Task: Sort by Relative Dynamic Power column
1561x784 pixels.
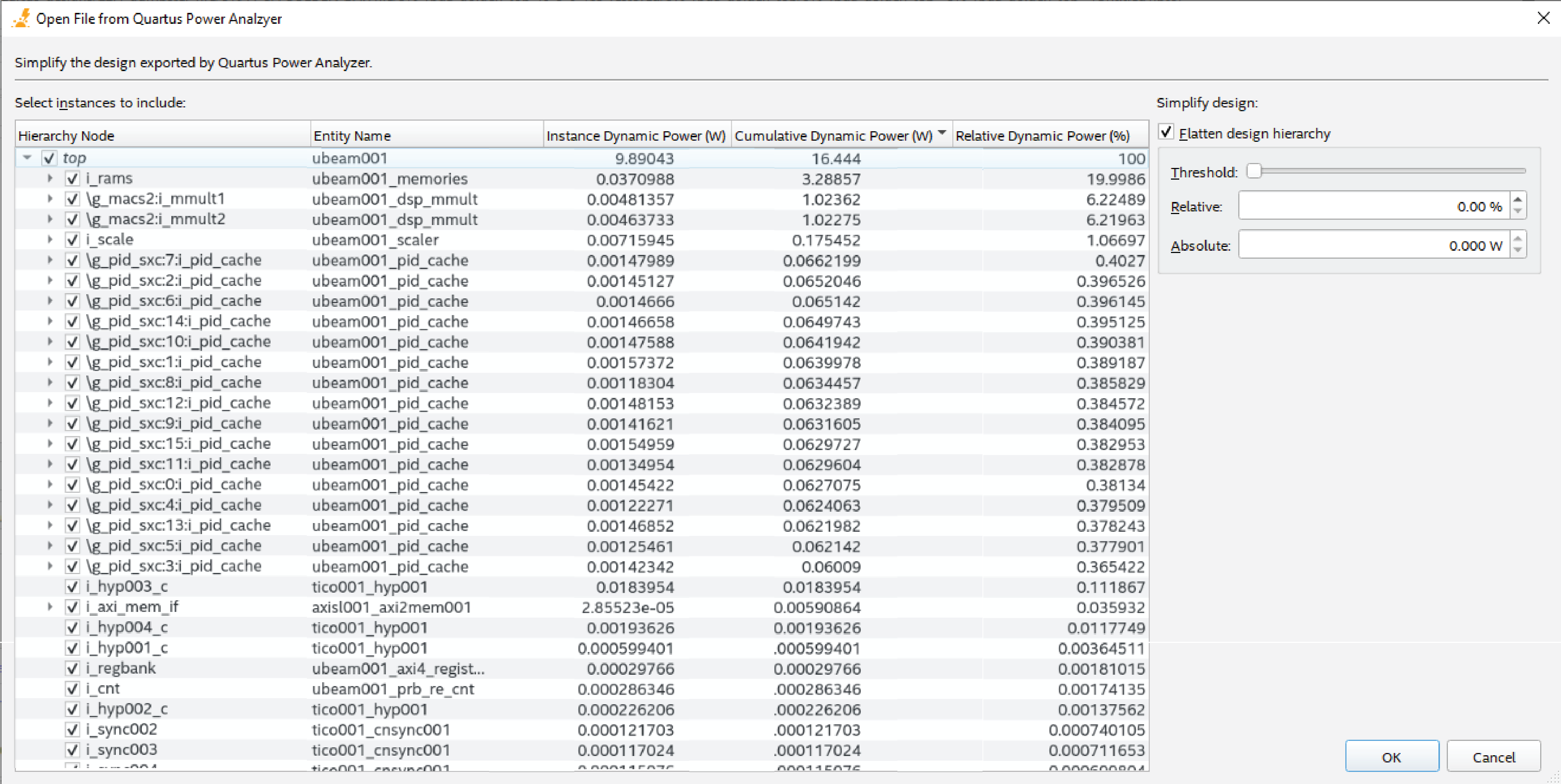Action: (x=1042, y=135)
